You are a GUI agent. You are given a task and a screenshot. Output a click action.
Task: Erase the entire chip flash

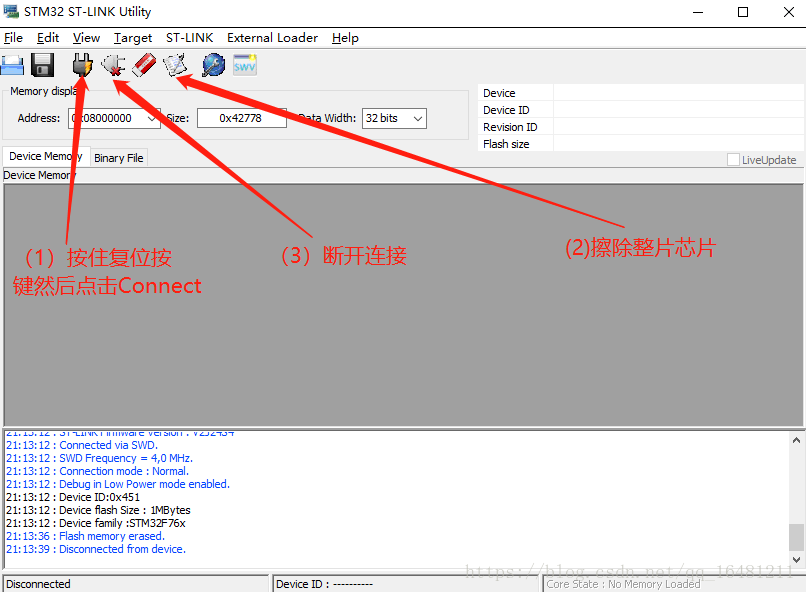[x=143, y=64]
